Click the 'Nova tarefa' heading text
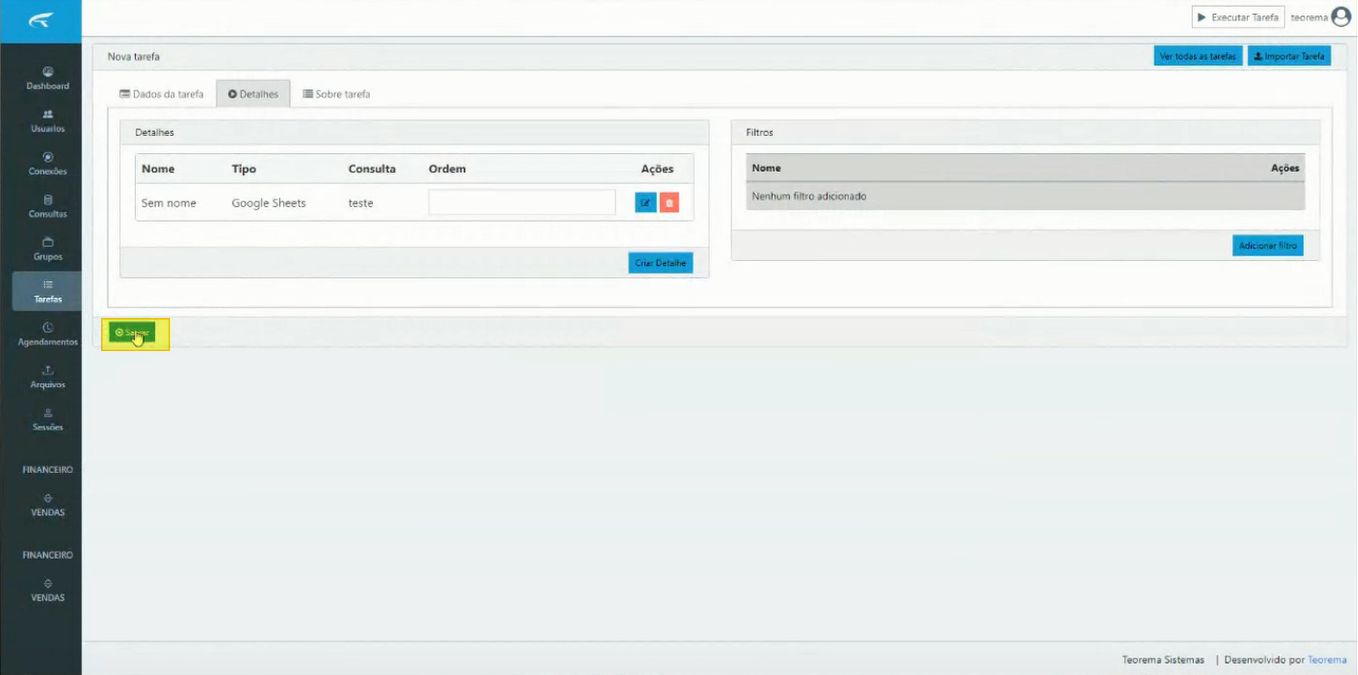Screen dimensions: 1358x675 [134, 57]
